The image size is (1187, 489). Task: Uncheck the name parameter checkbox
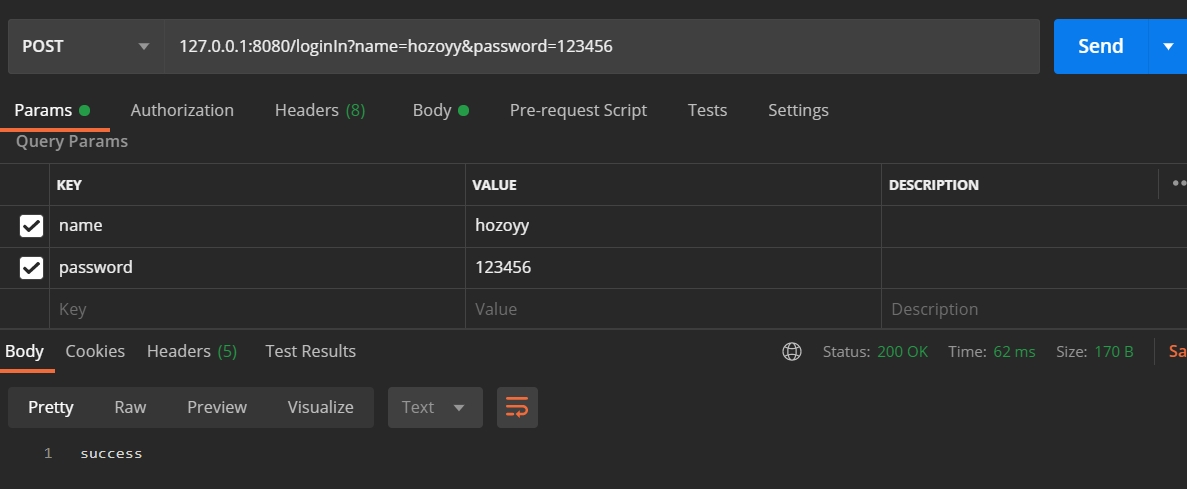pos(32,226)
